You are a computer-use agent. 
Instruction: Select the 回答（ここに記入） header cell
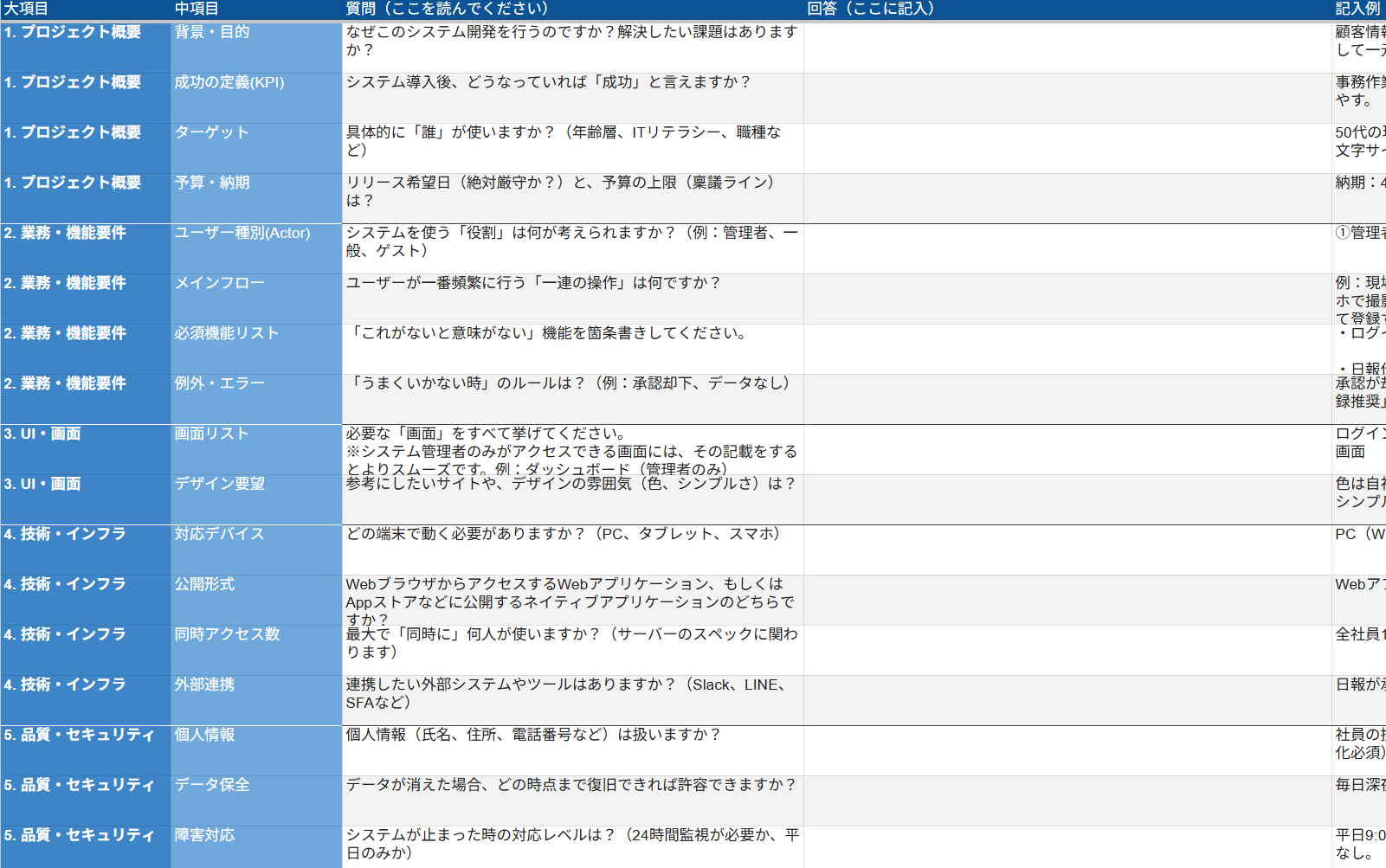(x=1067, y=9)
